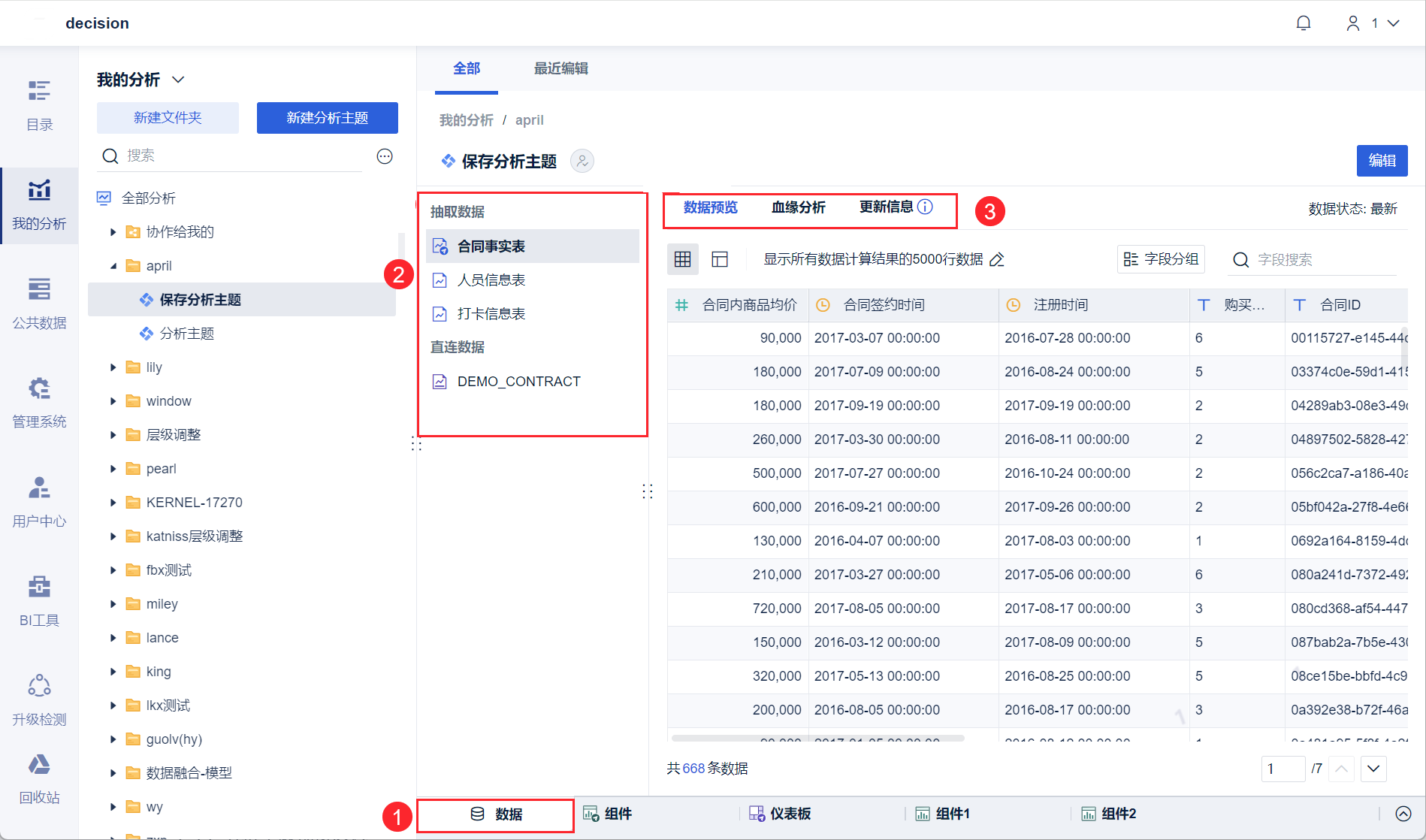Select the DEMO_CONTRACT direct-connect table

(533, 382)
